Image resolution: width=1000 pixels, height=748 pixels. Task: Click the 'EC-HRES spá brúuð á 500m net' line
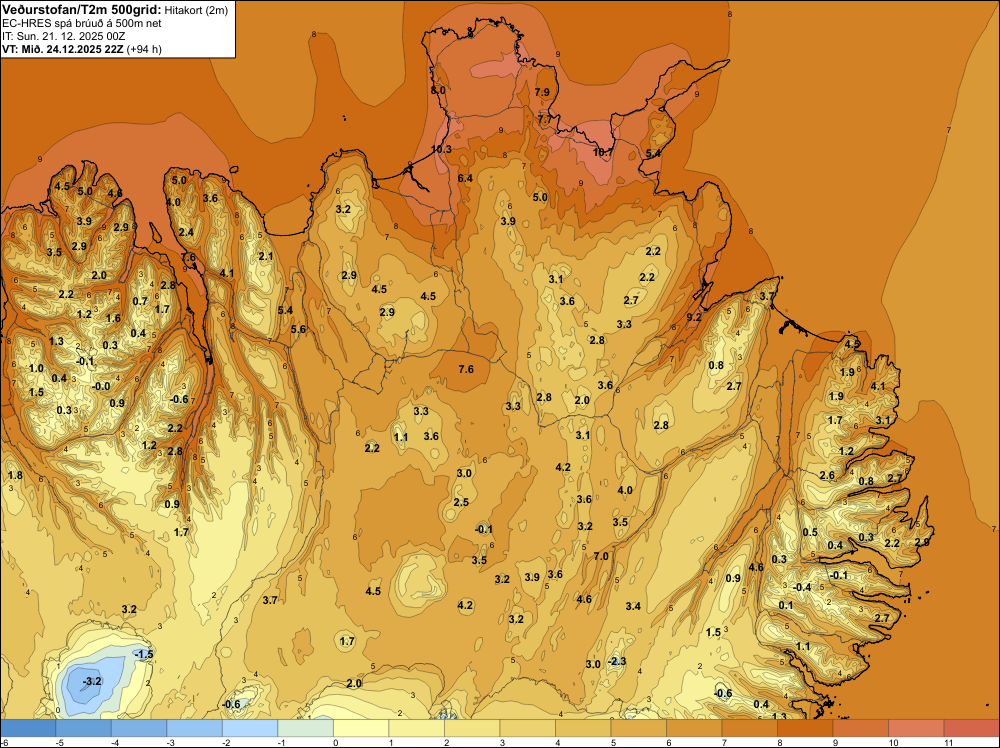click(82, 24)
